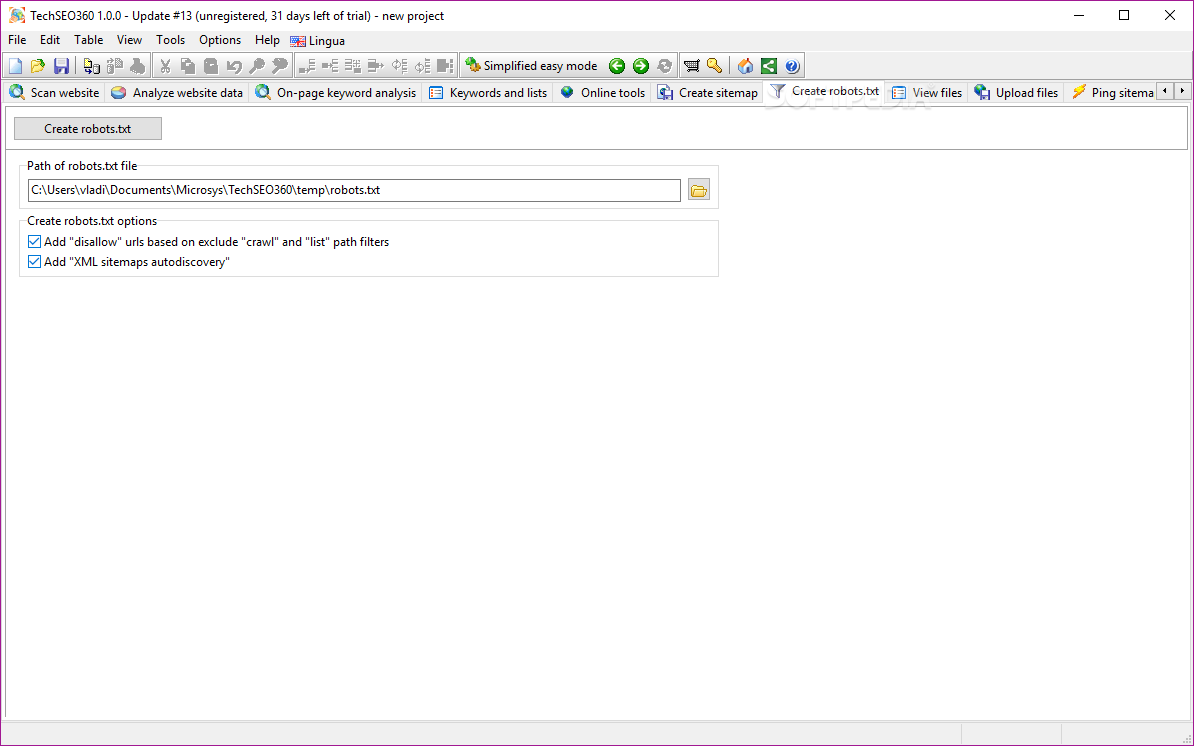
Task: Save the project with the floppy disk icon
Action: [61, 66]
